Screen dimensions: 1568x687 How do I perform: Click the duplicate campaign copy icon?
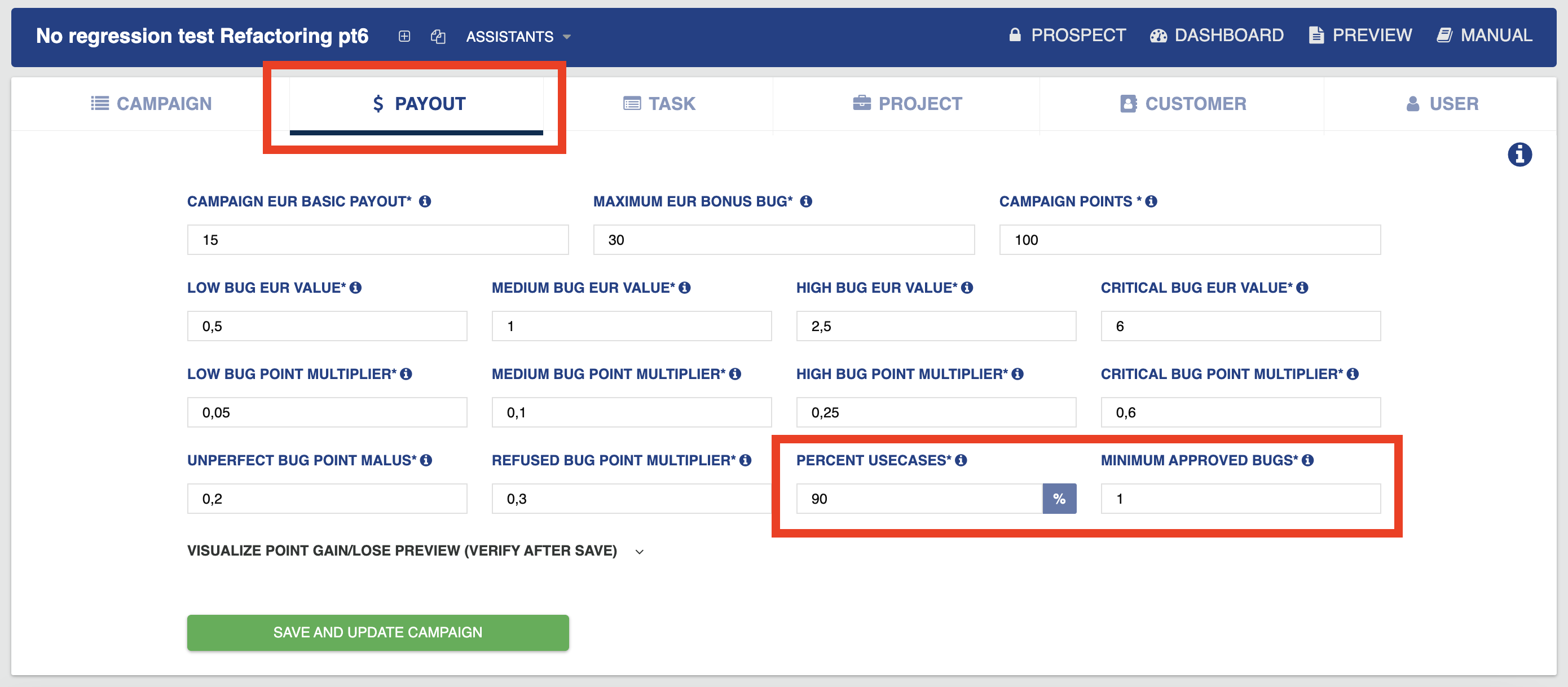pos(438,37)
